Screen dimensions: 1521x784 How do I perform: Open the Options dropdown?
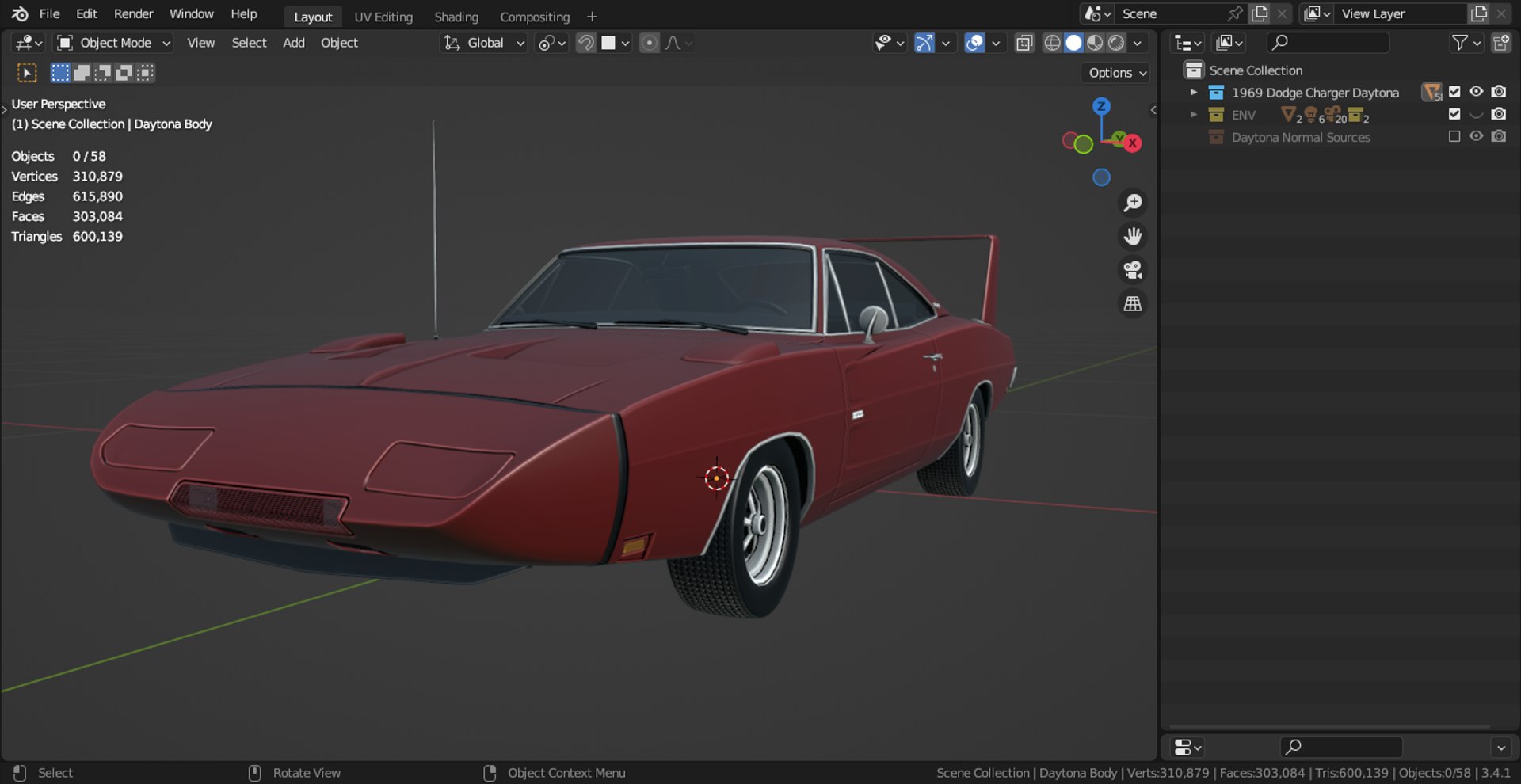point(1117,73)
